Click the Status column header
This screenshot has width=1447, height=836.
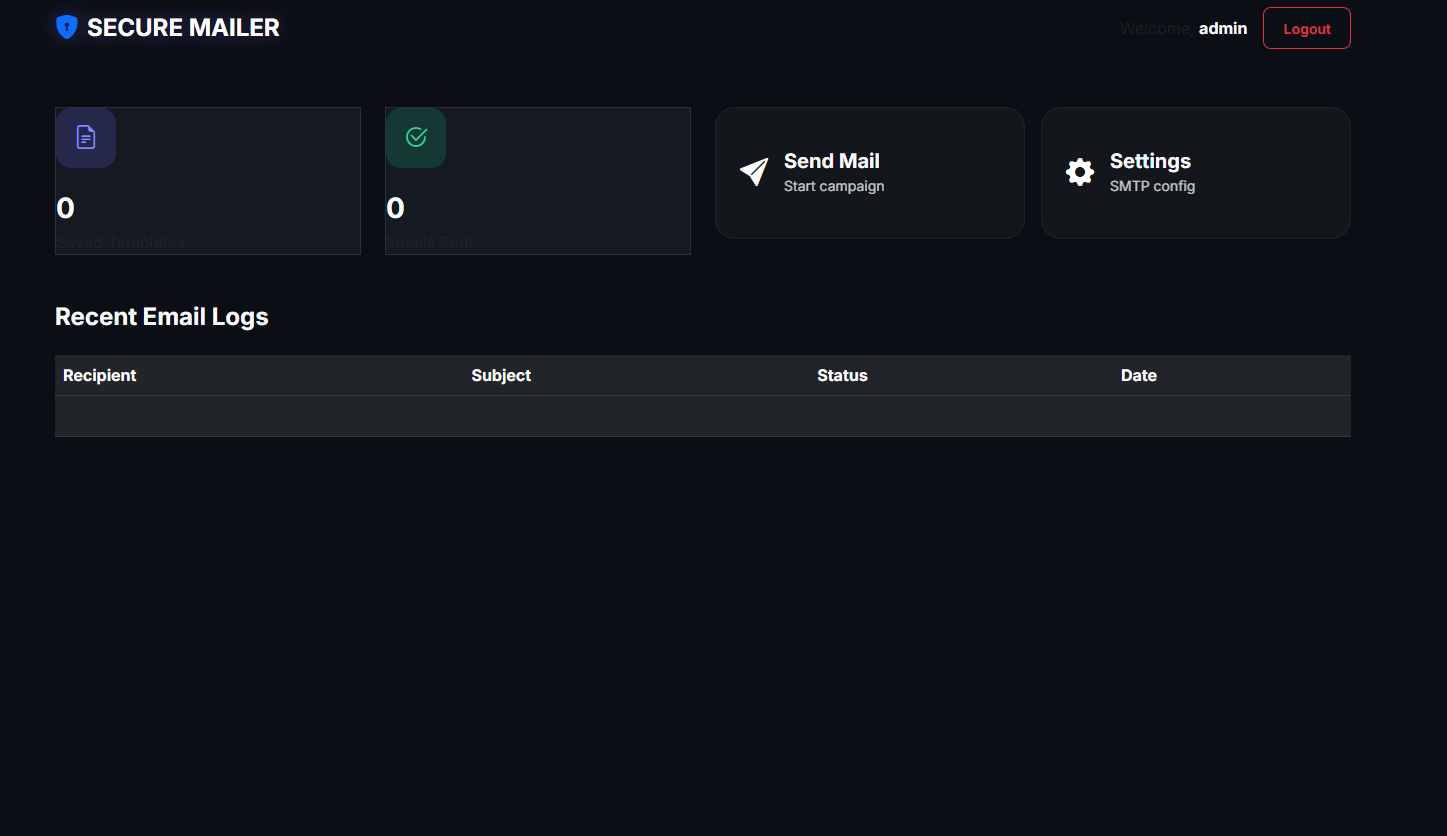click(841, 375)
